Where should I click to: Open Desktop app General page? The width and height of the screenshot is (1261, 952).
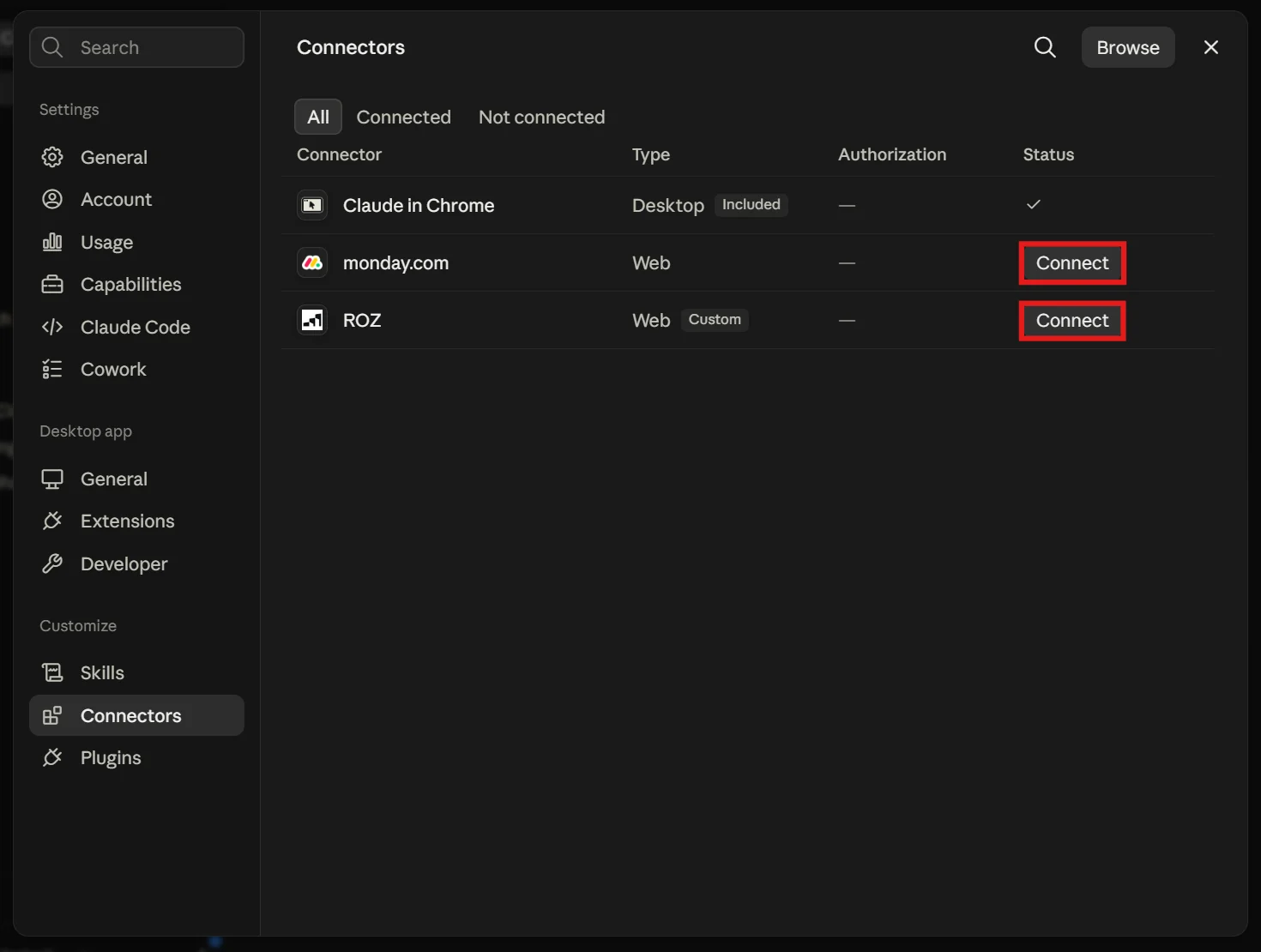point(136,479)
